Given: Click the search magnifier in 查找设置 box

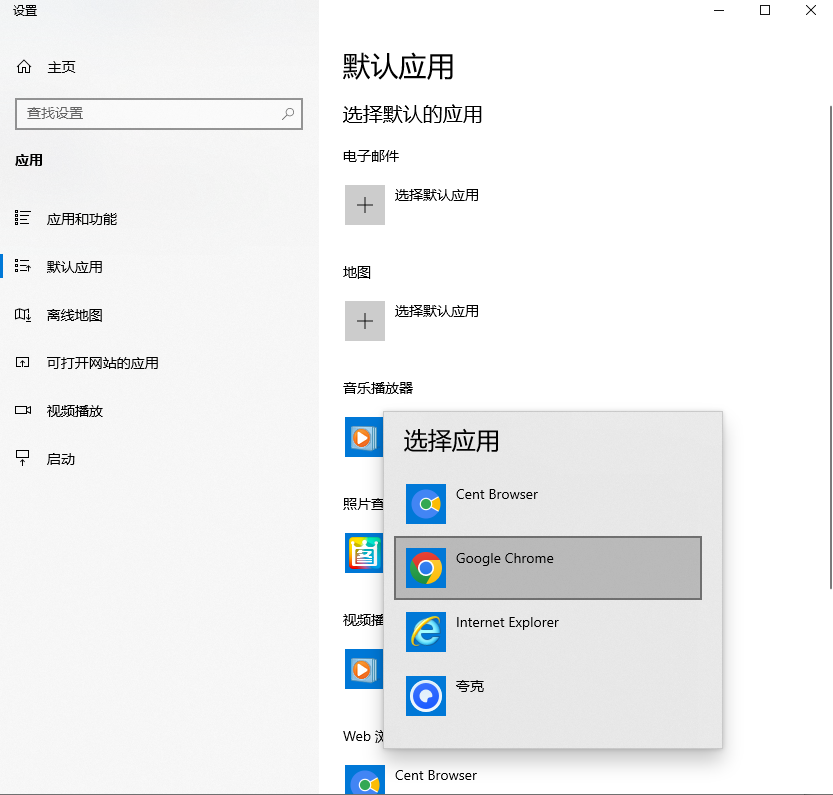Looking at the screenshot, I should coord(288,113).
